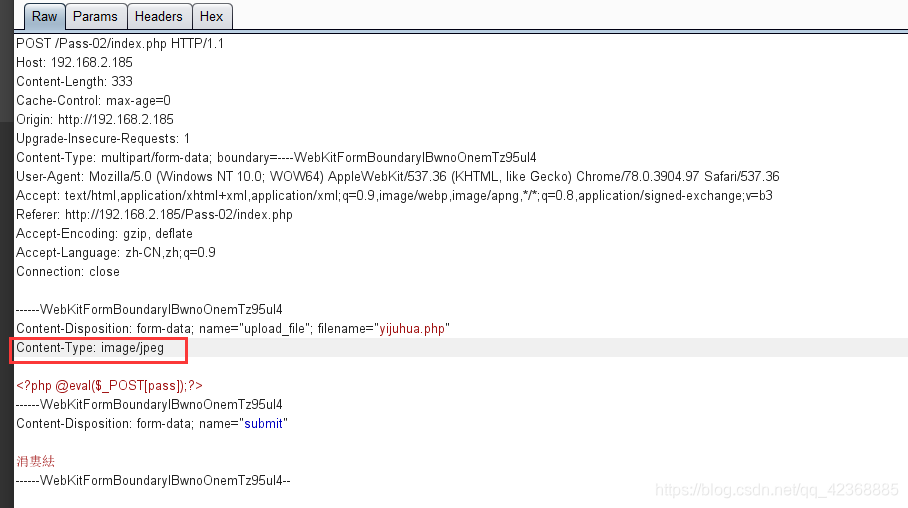Viewport: 908px width, 508px height.
Task: Click the User-Agent header line
Action: tap(398, 177)
